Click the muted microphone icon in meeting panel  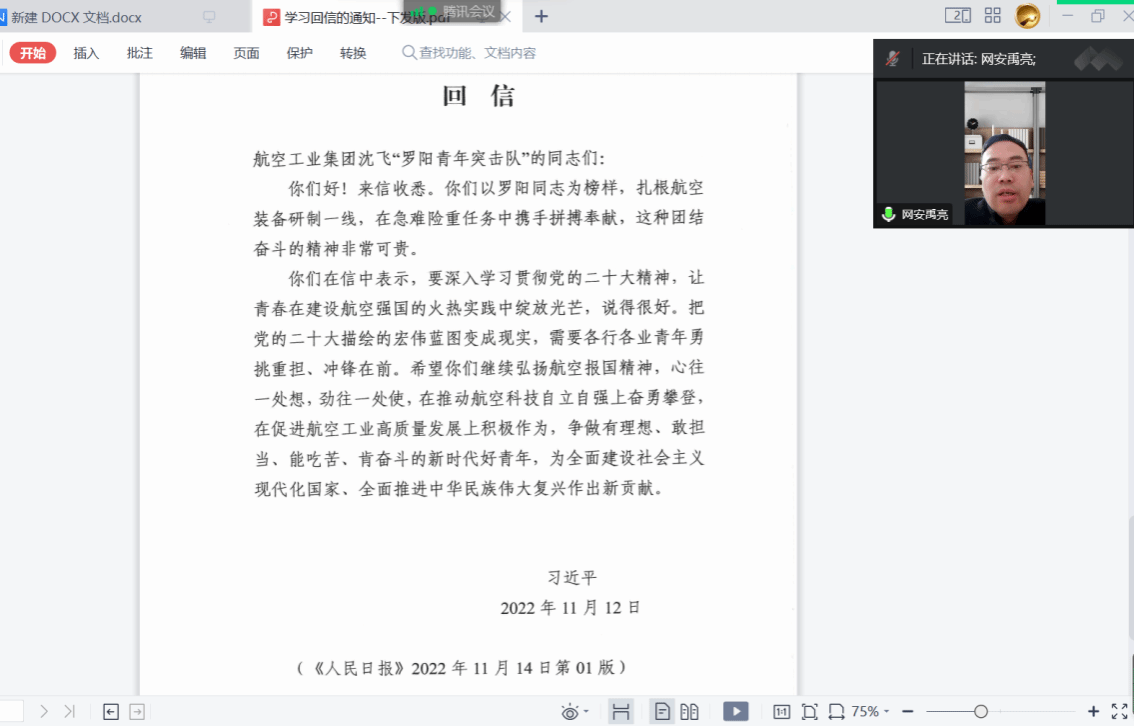click(892, 59)
